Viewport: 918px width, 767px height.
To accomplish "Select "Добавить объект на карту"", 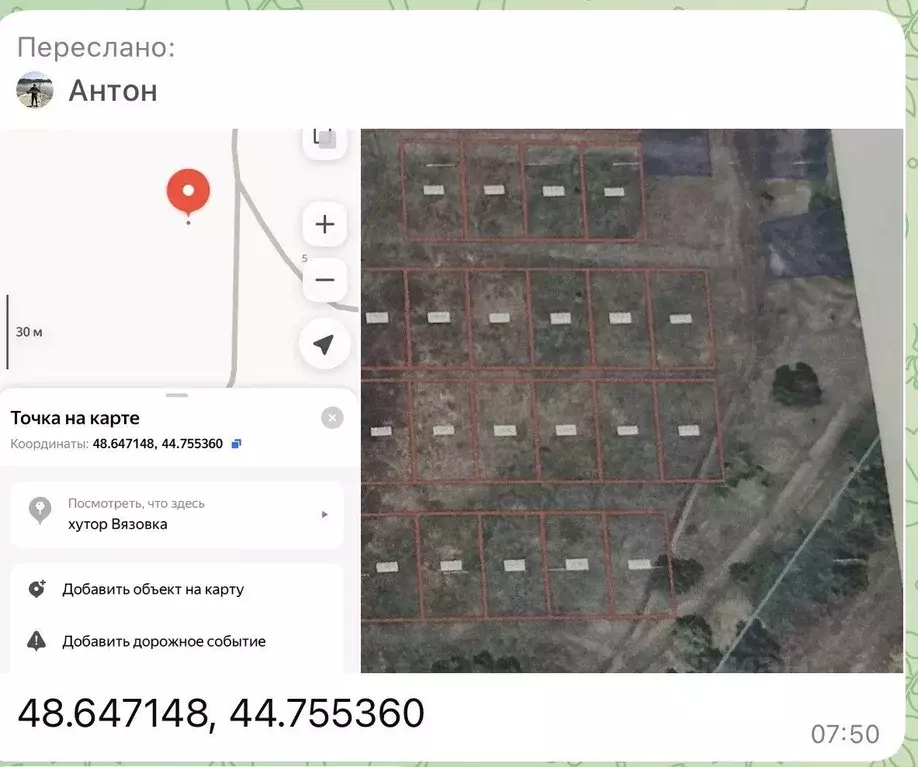I will (153, 589).
